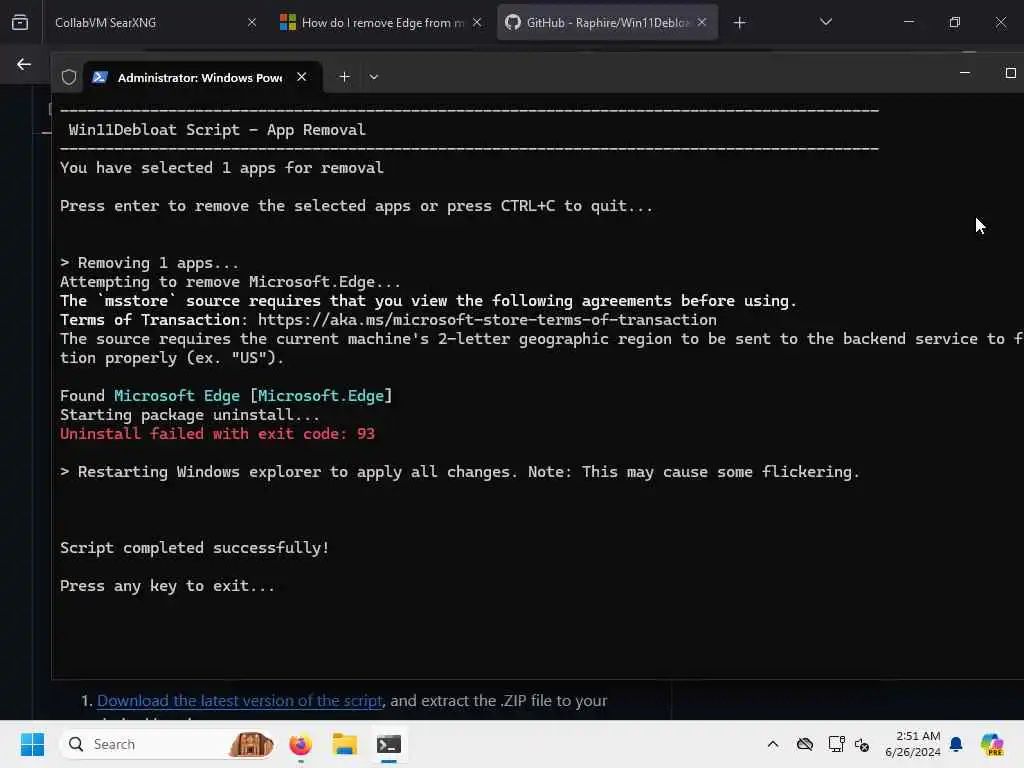The height and width of the screenshot is (768, 1024).
Task: Close the 'How do I remove Edge' tab
Action: point(477,22)
